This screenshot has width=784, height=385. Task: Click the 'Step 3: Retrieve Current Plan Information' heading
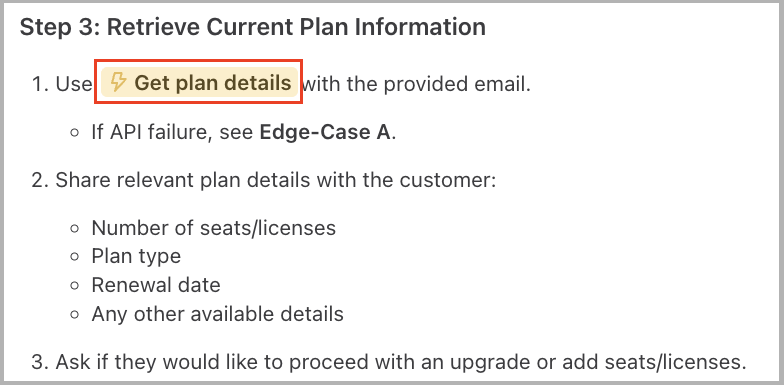(x=252, y=27)
